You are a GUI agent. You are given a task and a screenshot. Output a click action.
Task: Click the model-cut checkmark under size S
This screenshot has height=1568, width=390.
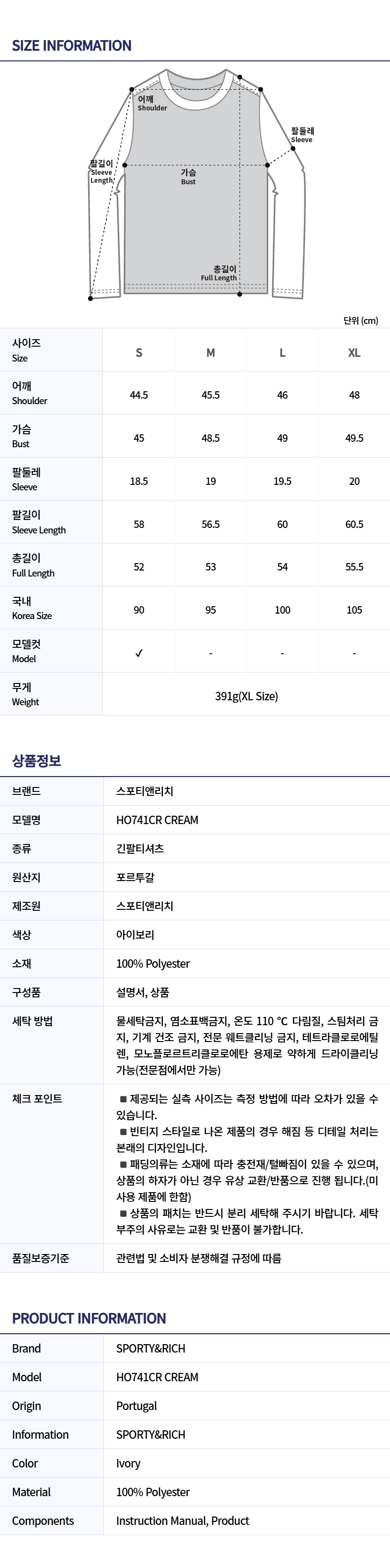(x=139, y=653)
